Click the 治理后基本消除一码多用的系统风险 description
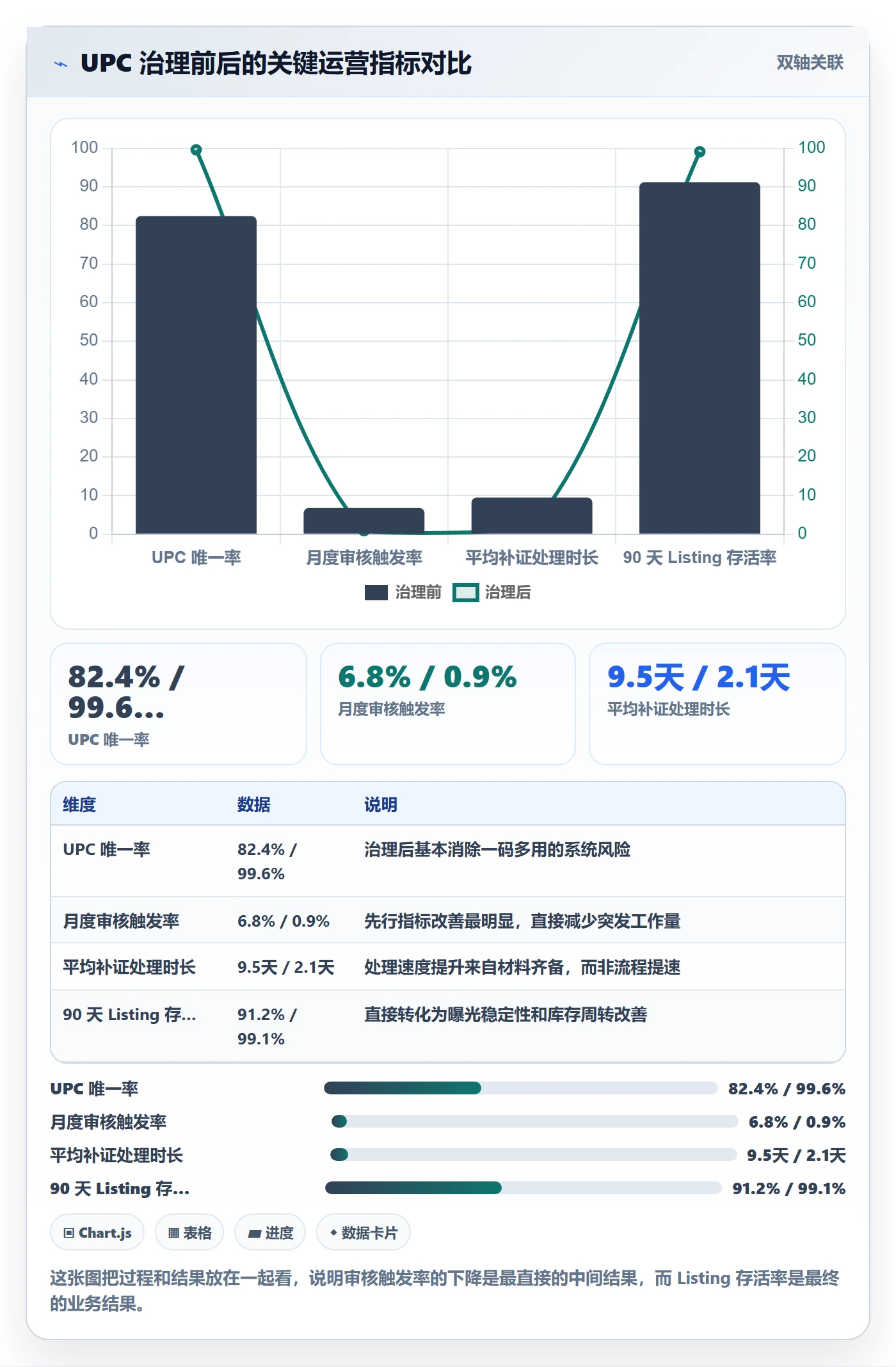Image resolution: width=896 pixels, height=1367 pixels. 497,849
